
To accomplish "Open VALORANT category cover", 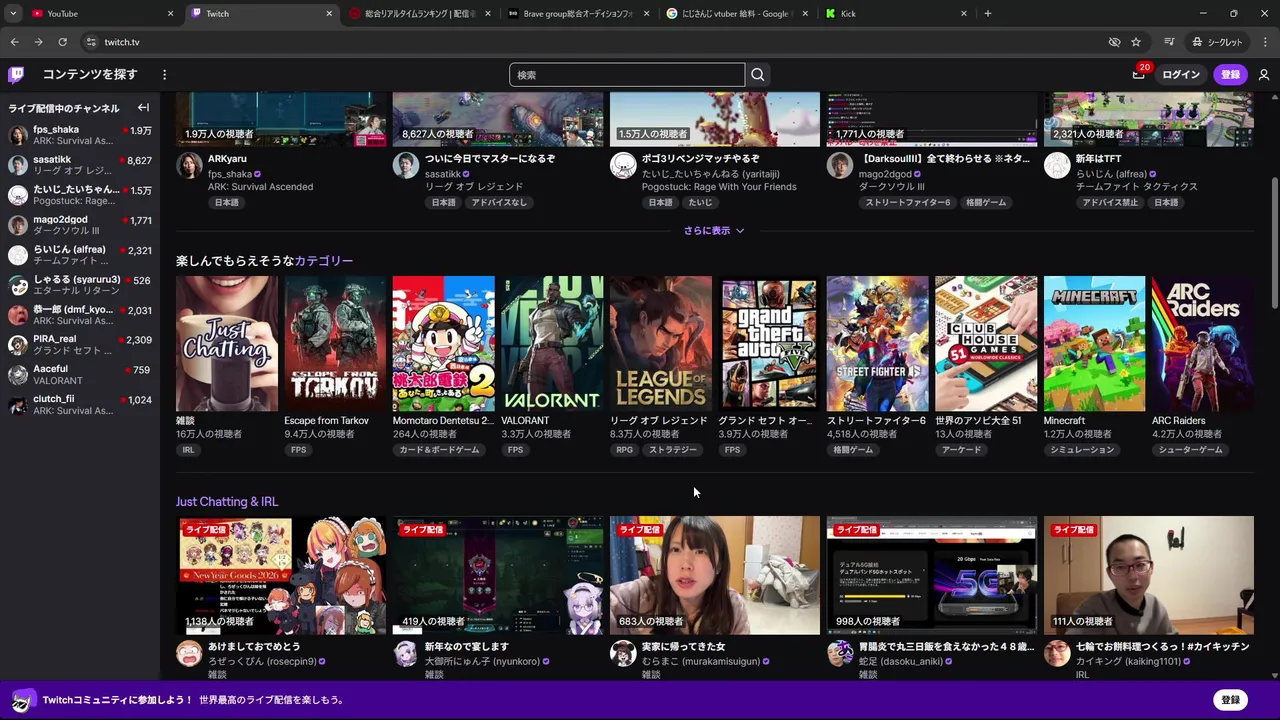I will (552, 344).
